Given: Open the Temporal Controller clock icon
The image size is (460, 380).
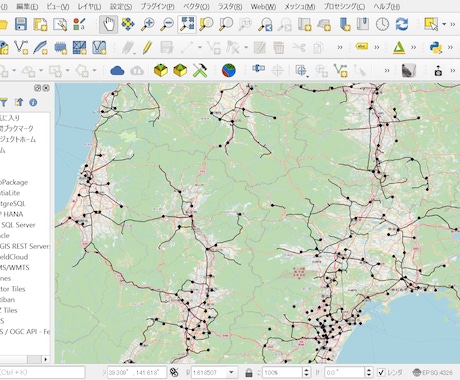Looking at the screenshot, I should coord(382,25).
